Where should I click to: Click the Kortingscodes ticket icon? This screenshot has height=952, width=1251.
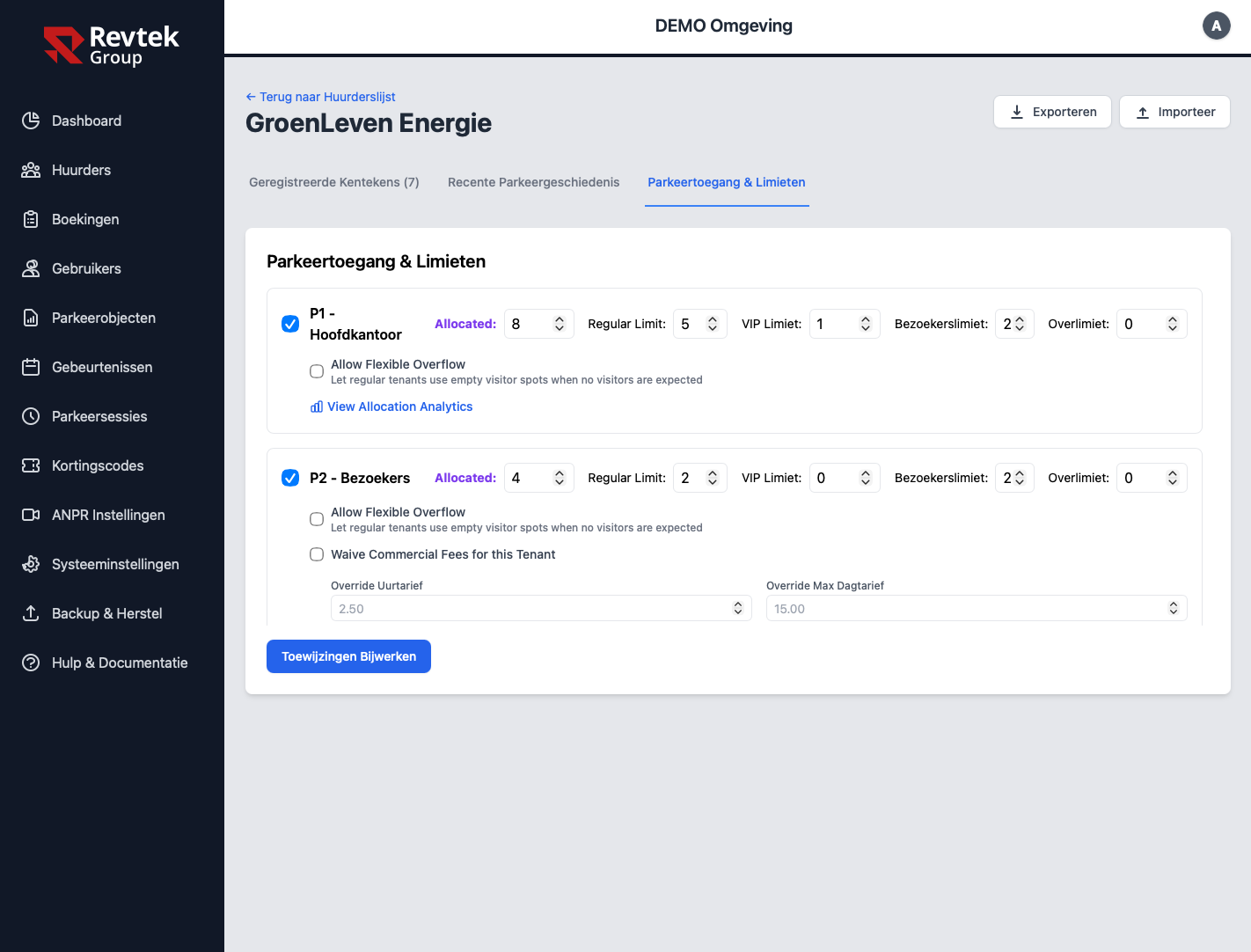tap(31, 465)
